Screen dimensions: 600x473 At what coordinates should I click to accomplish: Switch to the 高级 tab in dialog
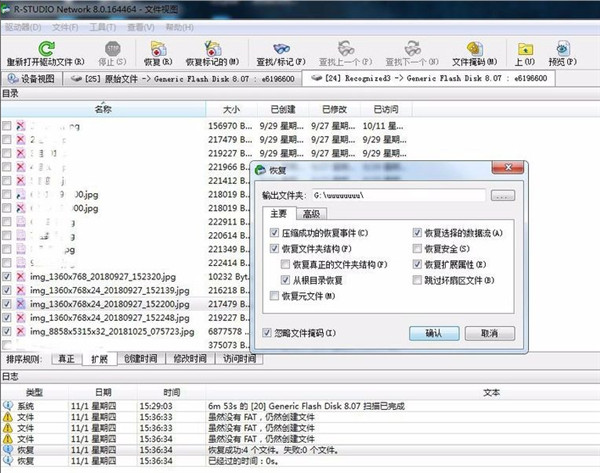click(x=311, y=214)
